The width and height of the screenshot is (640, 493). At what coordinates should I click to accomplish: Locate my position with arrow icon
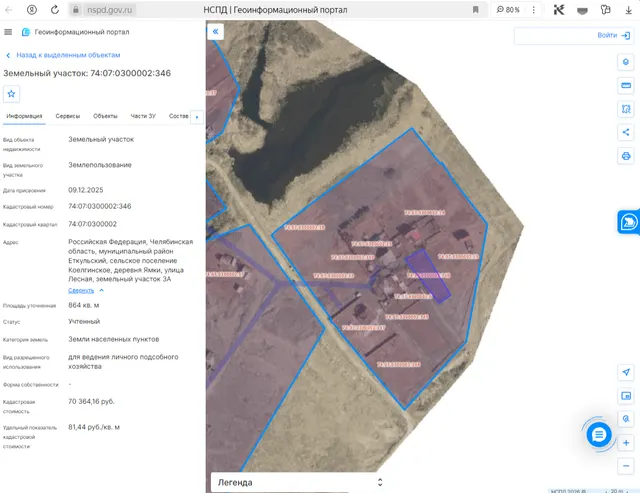click(626, 372)
